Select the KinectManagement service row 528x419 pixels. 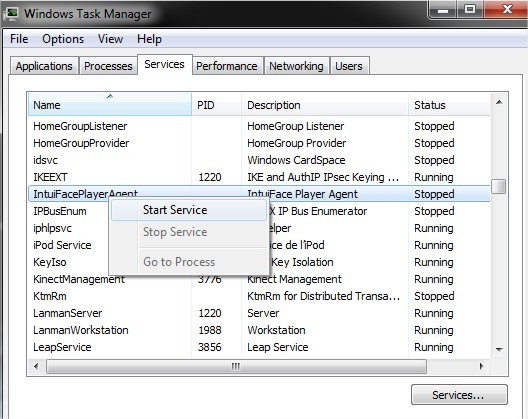[x=259, y=279]
